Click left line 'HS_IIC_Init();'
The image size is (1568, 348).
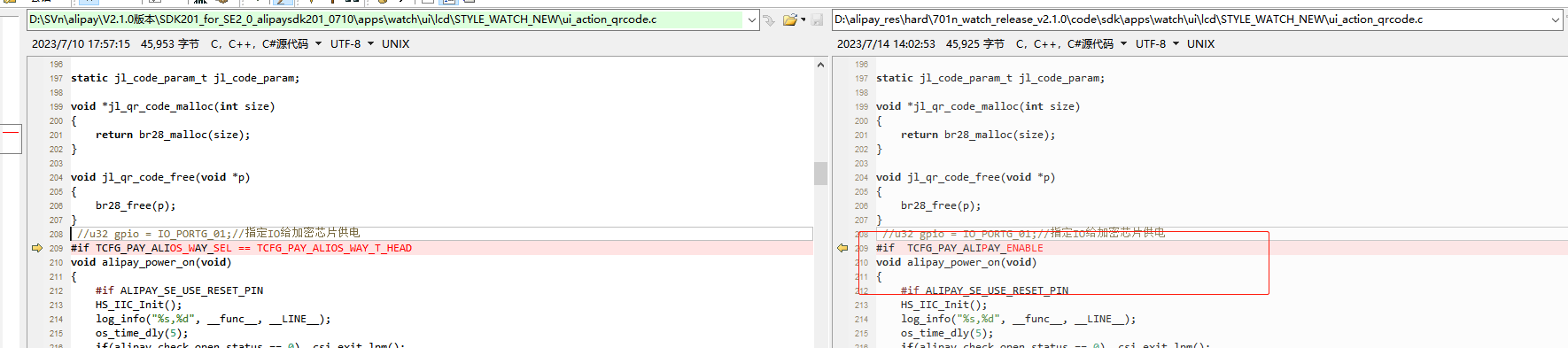(138, 305)
